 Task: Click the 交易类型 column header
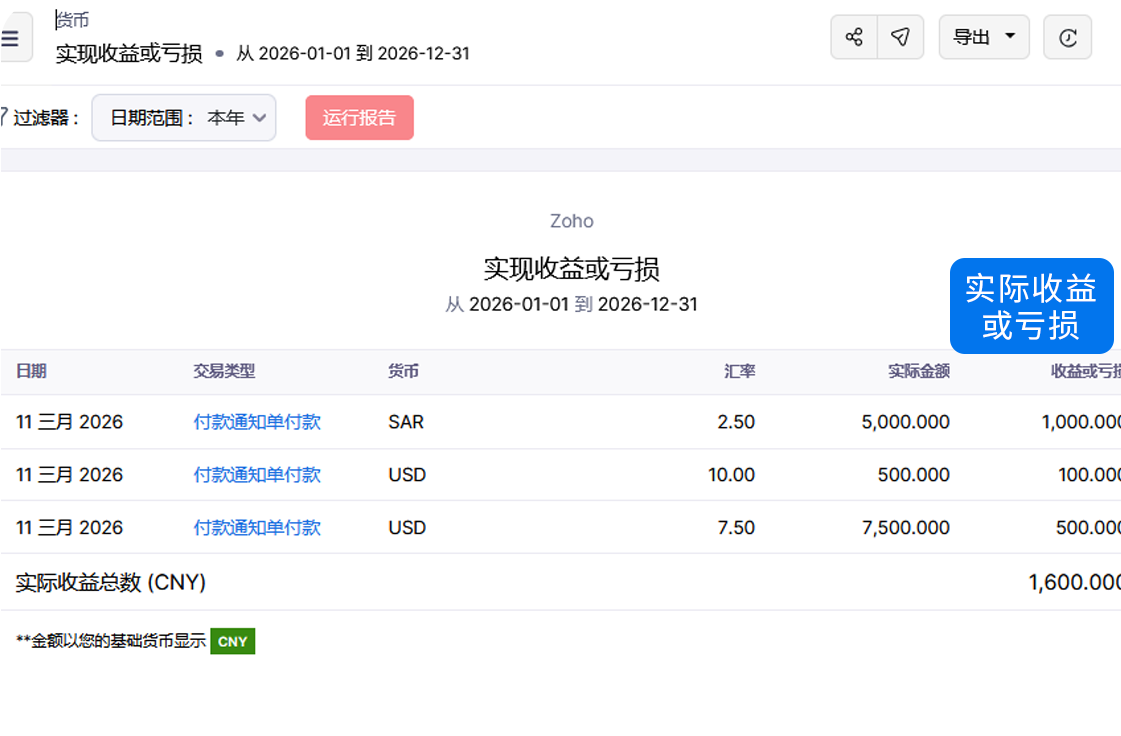point(224,371)
